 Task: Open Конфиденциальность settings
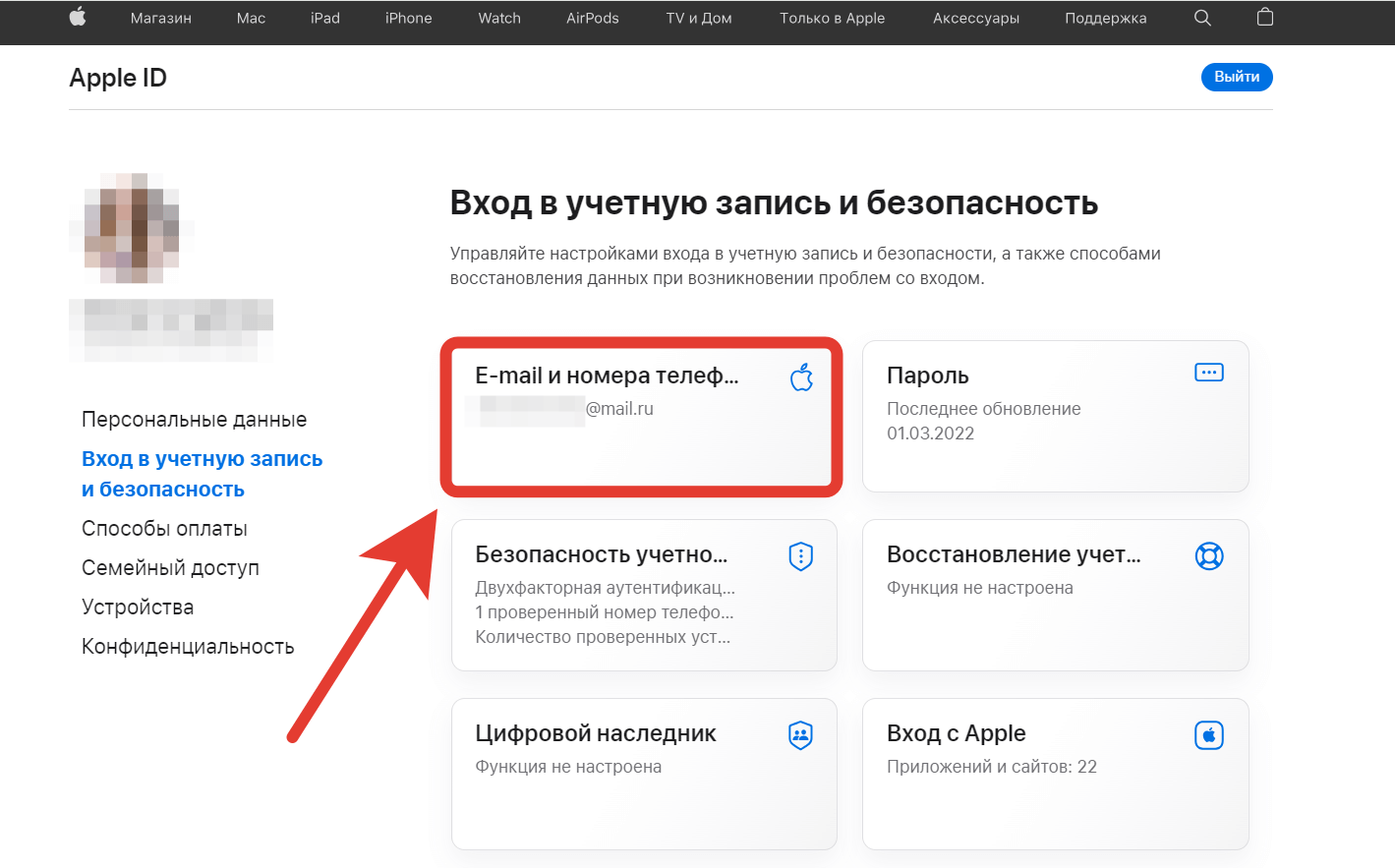188,646
